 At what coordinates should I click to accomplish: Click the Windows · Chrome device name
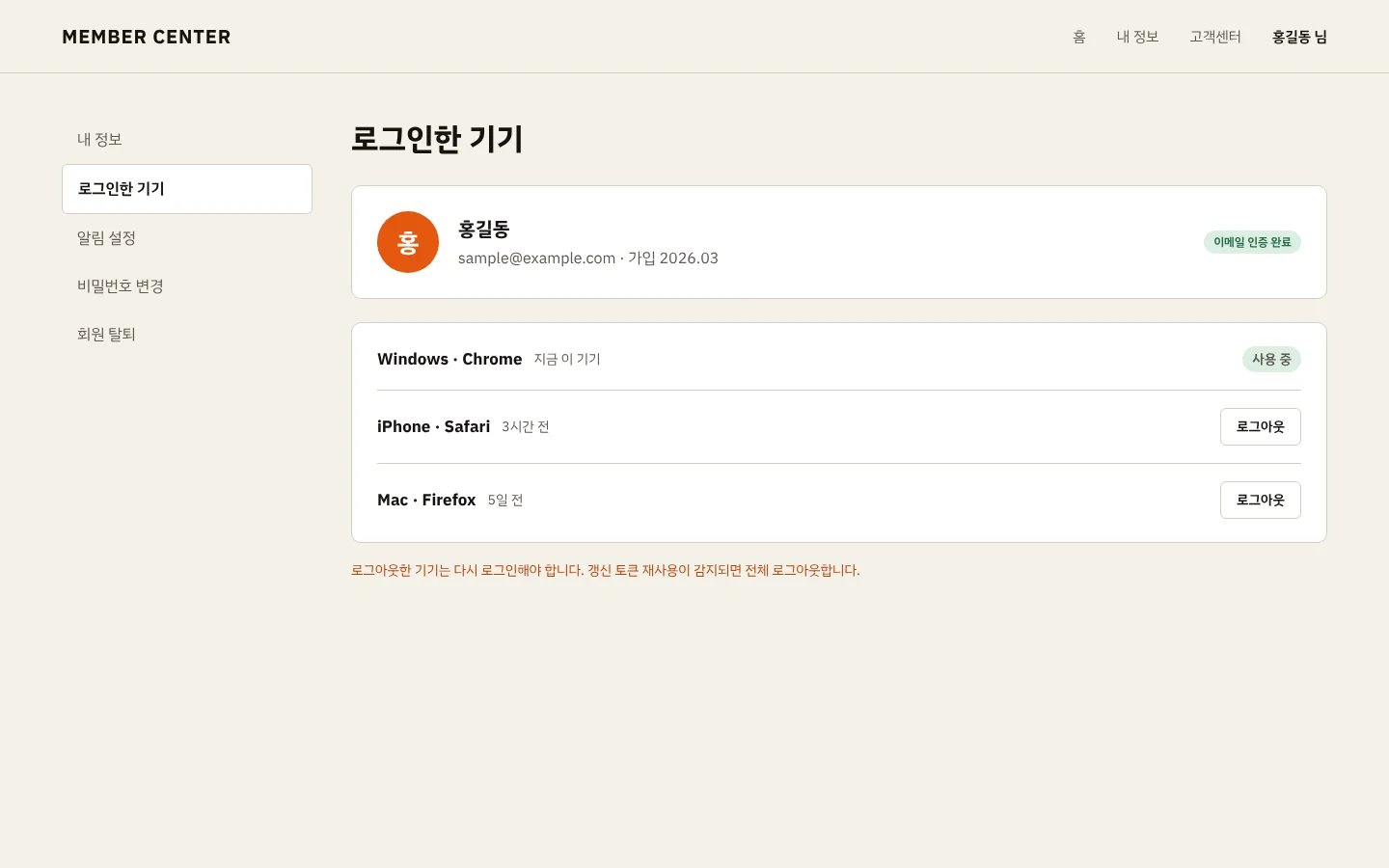click(449, 359)
